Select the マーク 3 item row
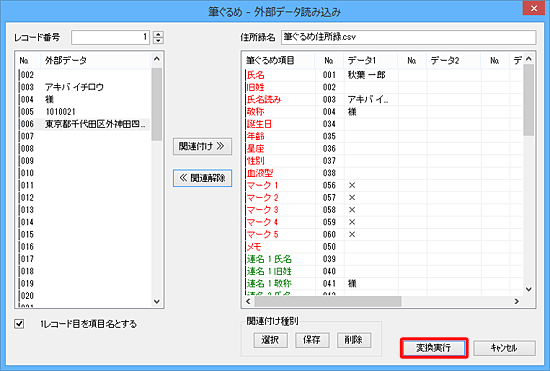Viewport: 550px width, 371px height. pos(383,210)
